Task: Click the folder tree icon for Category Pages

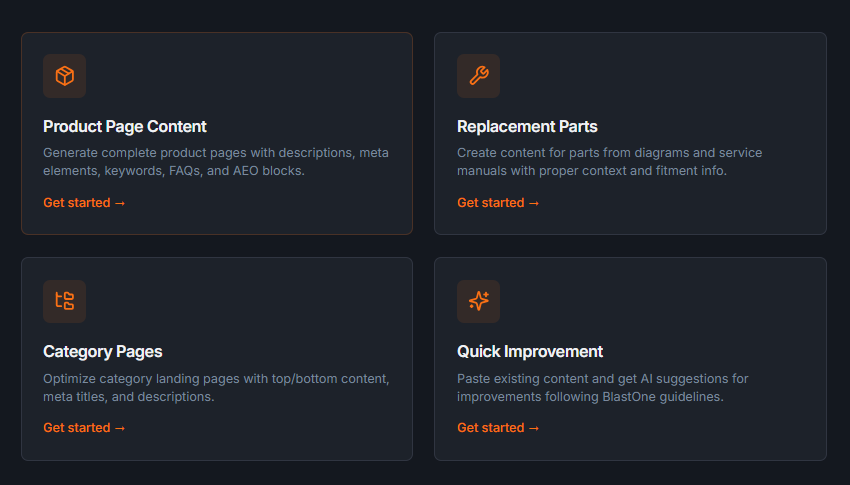Action: pyautogui.click(x=64, y=301)
